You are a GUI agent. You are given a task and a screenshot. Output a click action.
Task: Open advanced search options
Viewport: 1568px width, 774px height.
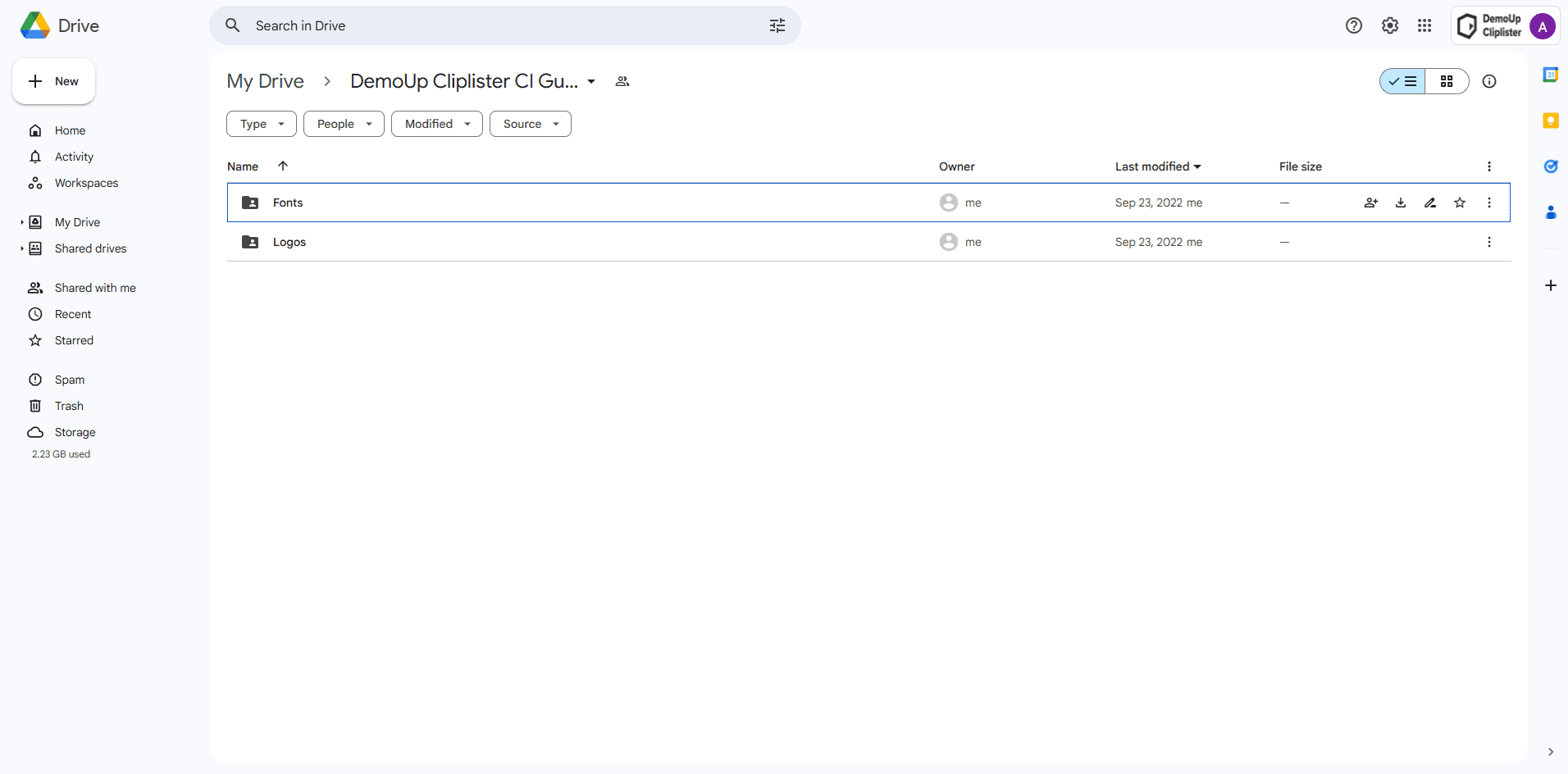point(777,25)
